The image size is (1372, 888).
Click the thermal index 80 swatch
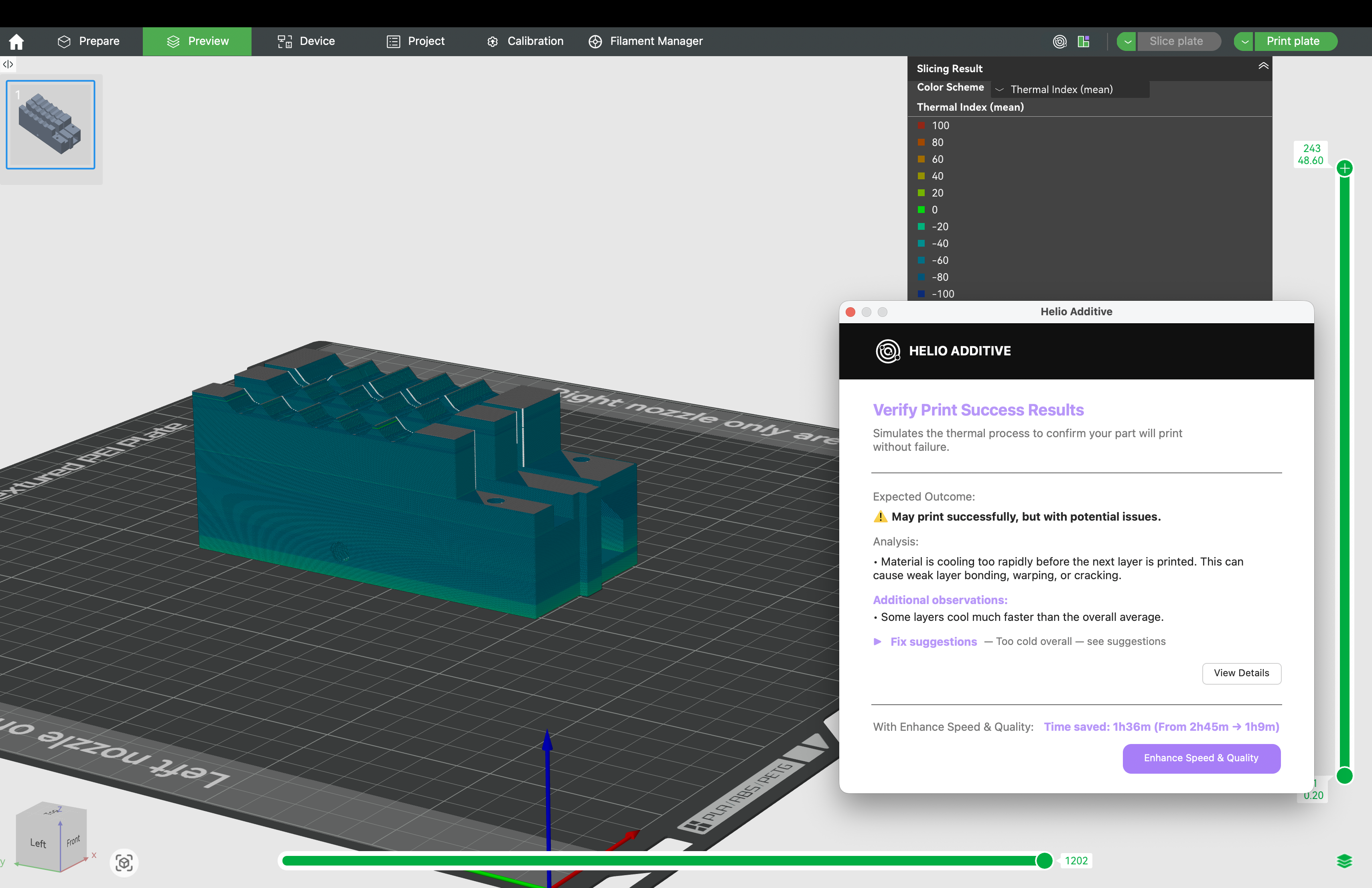pyautogui.click(x=921, y=142)
